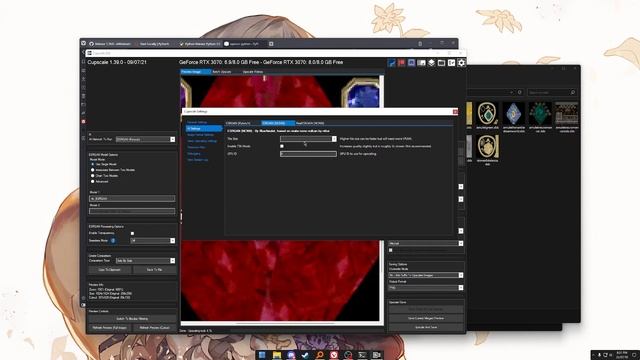Viewport: 640px width, 360px height.
Task: Open the Output Format dropdown
Action: (x=426, y=288)
